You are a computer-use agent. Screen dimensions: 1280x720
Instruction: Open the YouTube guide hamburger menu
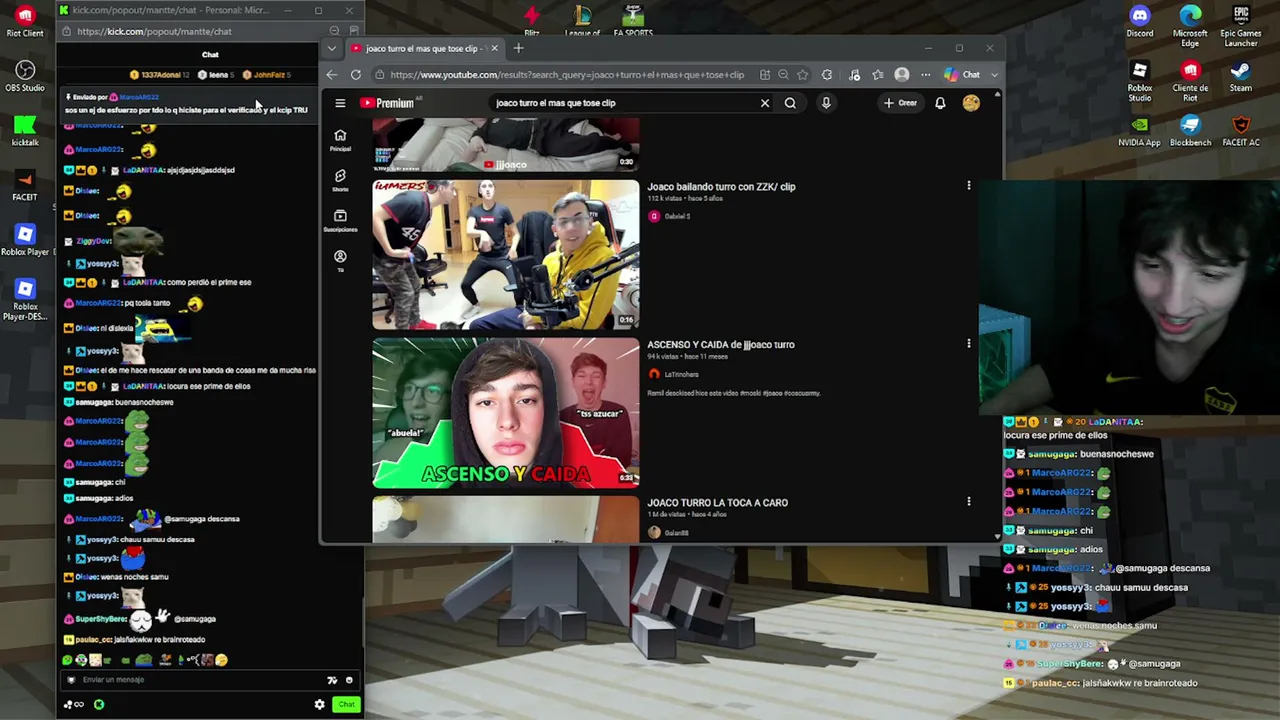340,103
